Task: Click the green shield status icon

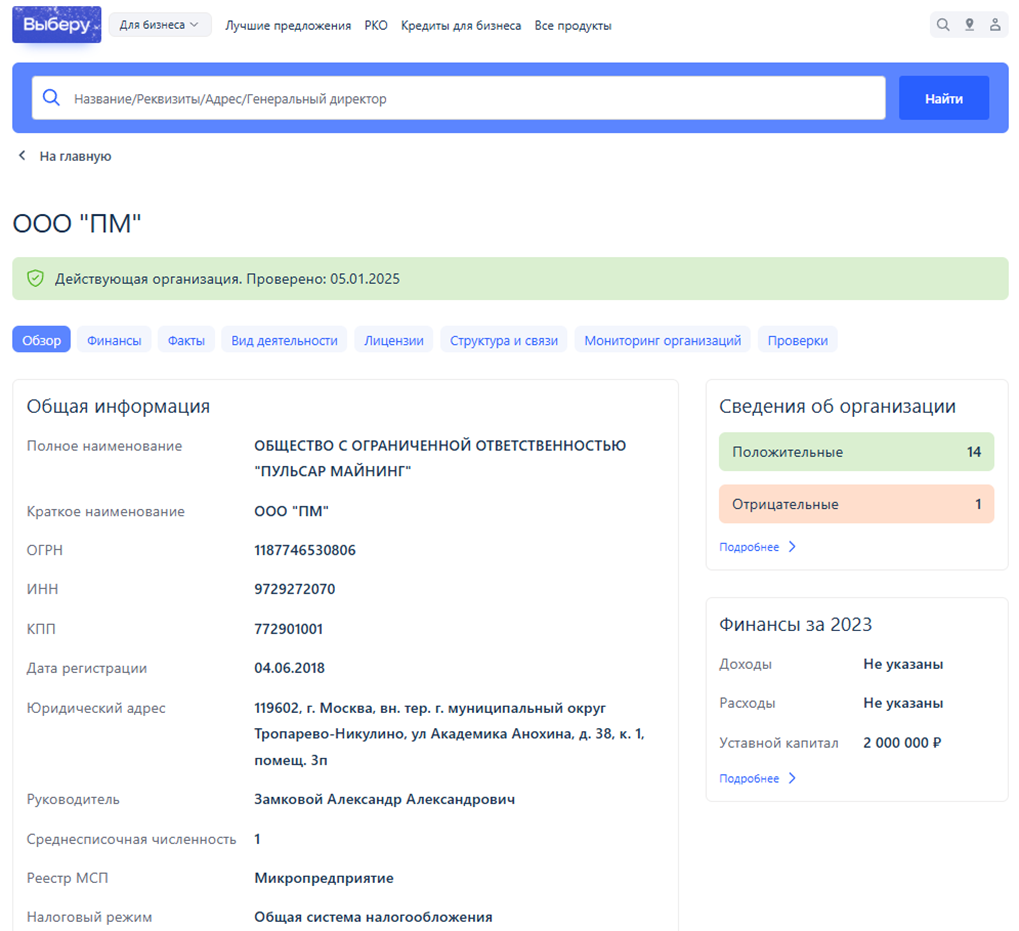Action: point(35,279)
